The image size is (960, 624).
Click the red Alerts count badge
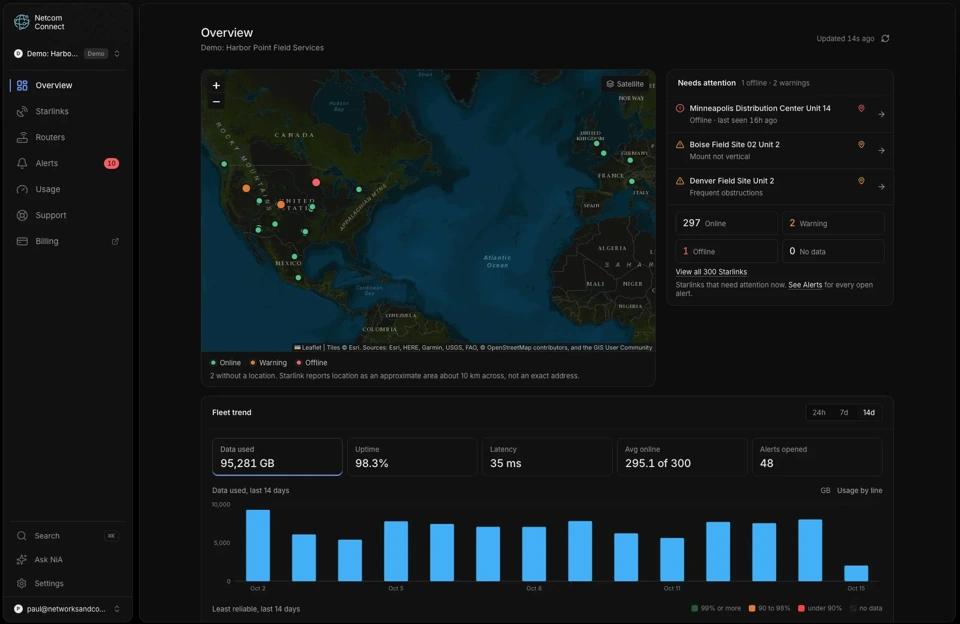111,164
